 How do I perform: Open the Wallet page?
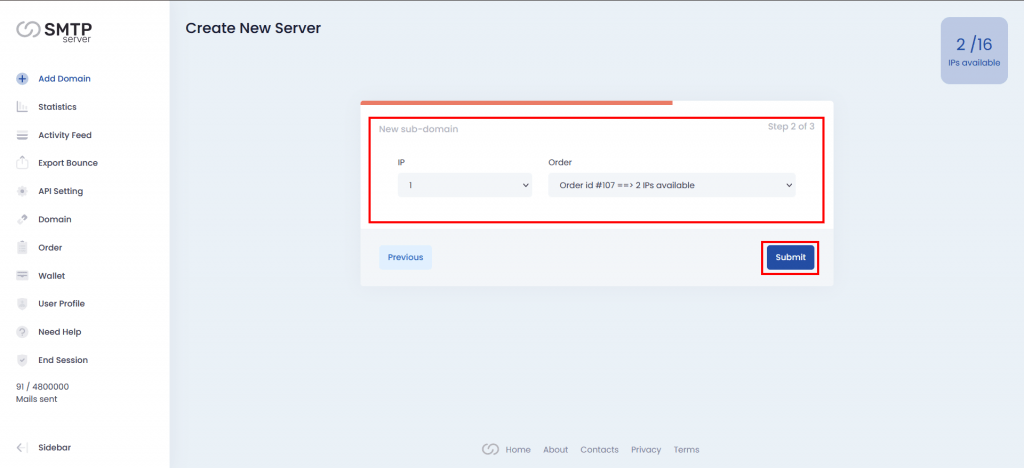click(52, 275)
